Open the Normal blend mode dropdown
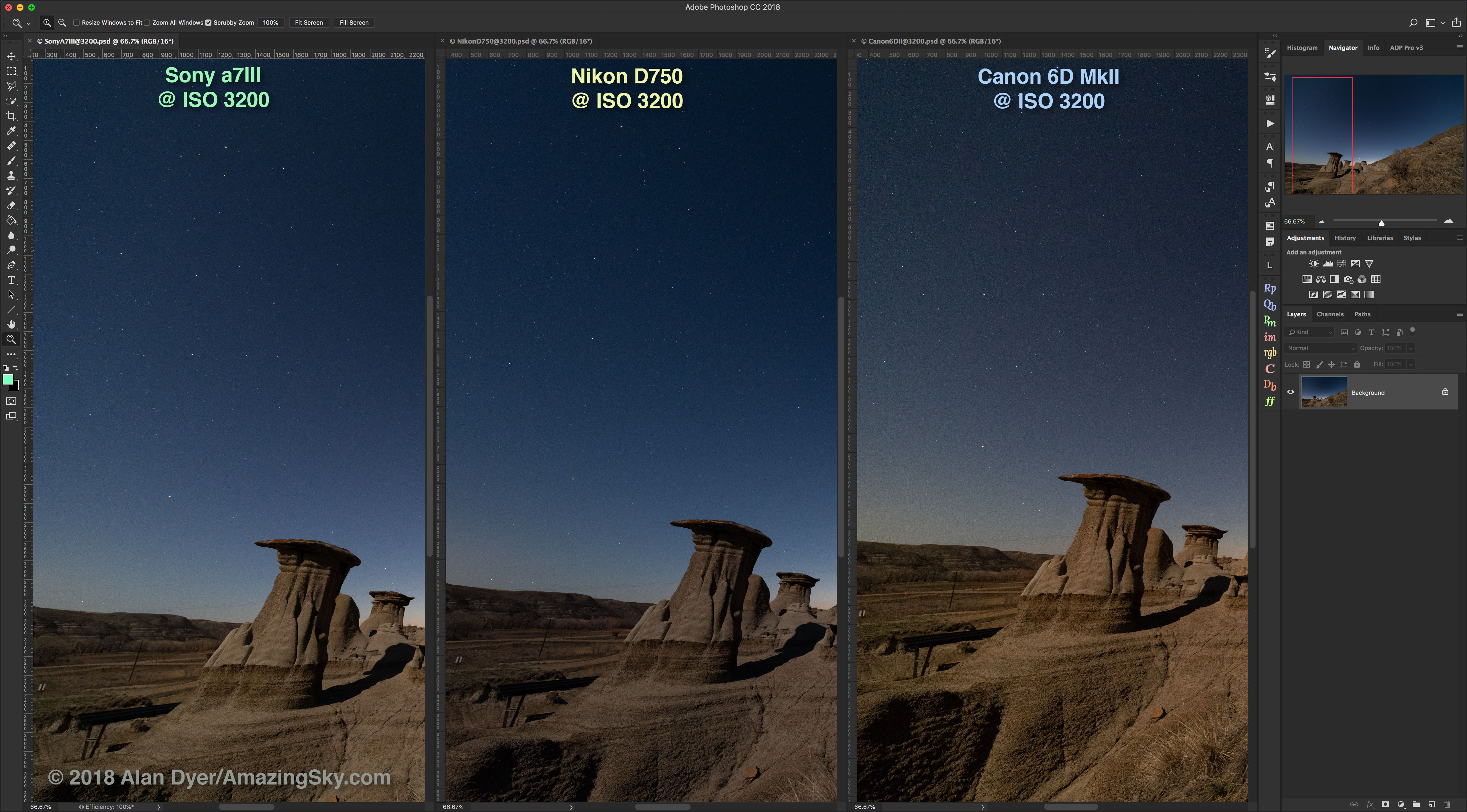The height and width of the screenshot is (812, 1467). coord(1321,348)
